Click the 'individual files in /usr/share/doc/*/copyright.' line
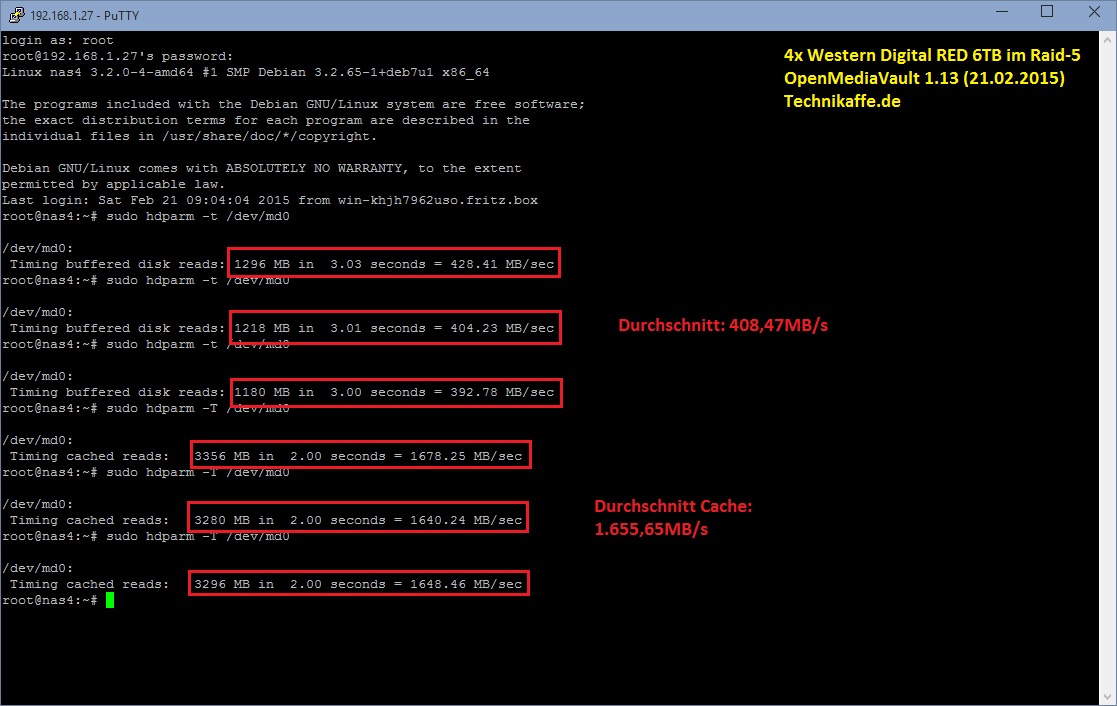Screen dimensions: 1117x706 189,137
